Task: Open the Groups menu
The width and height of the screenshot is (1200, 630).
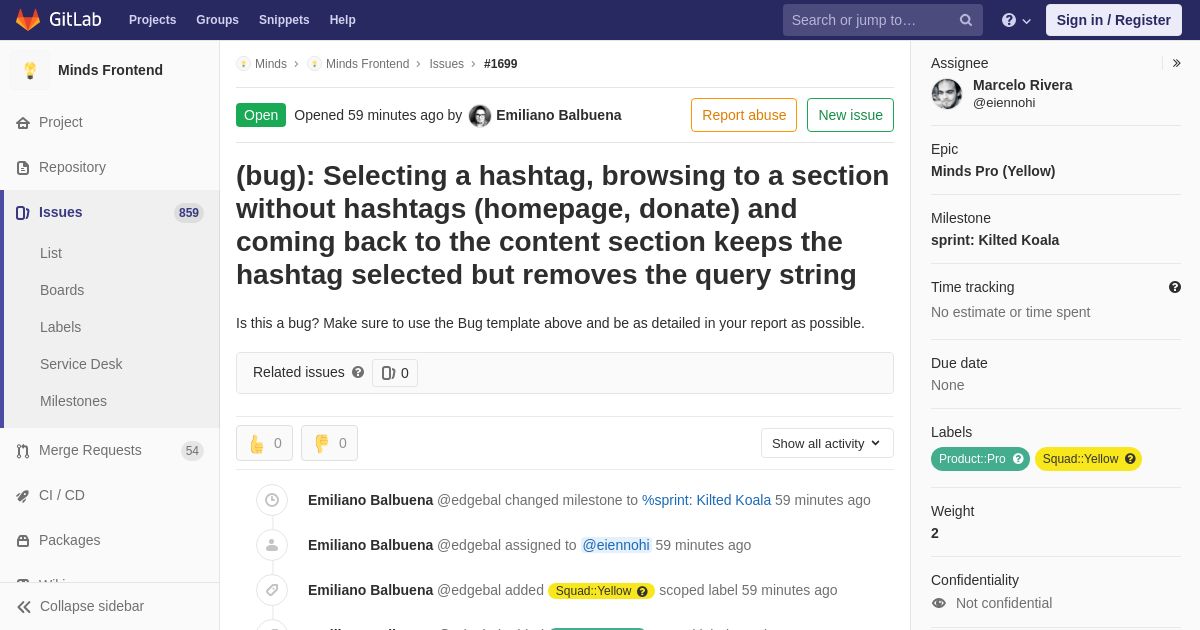Action: tap(217, 20)
